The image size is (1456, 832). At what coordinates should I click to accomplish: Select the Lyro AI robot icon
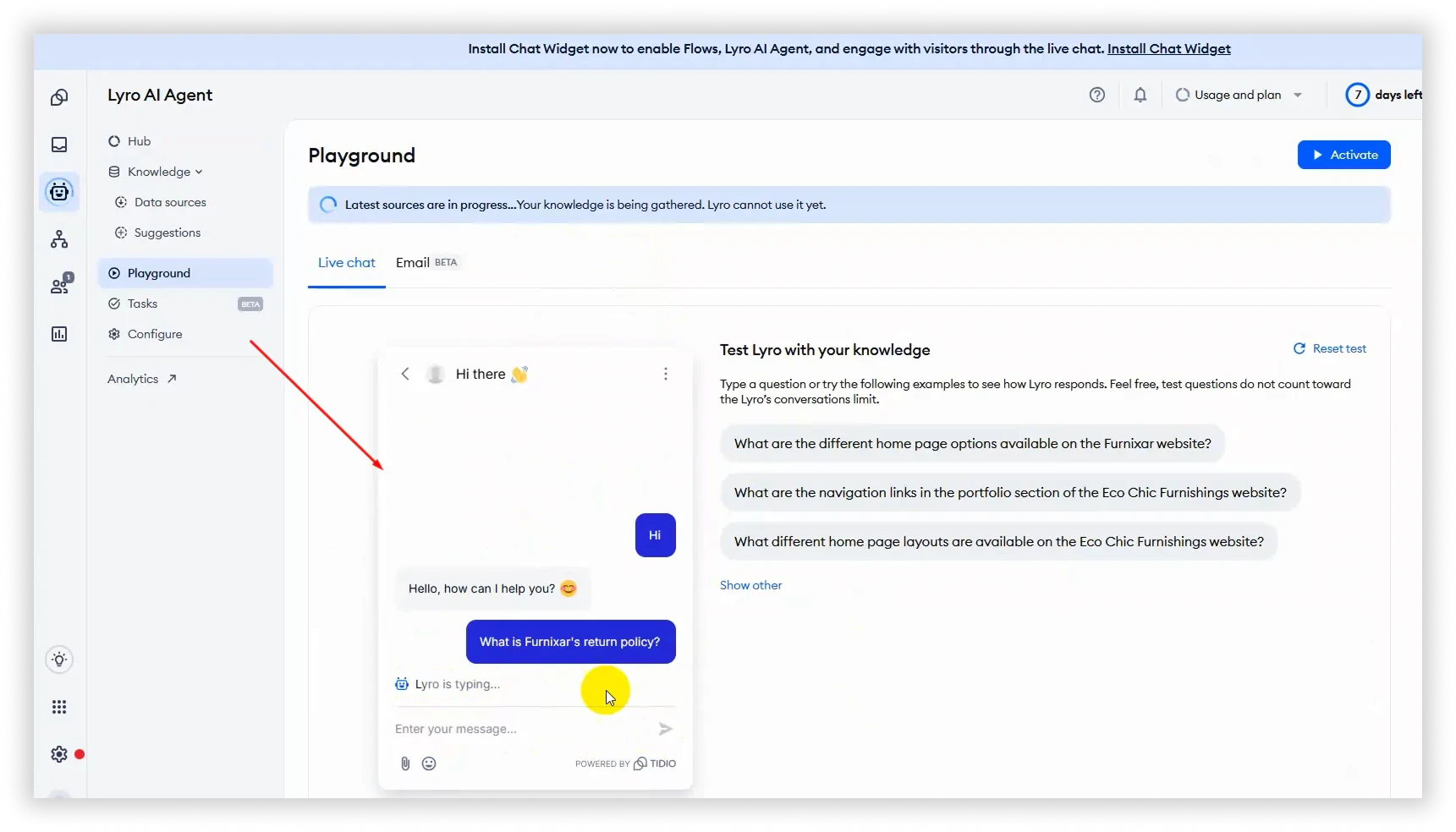tap(59, 192)
